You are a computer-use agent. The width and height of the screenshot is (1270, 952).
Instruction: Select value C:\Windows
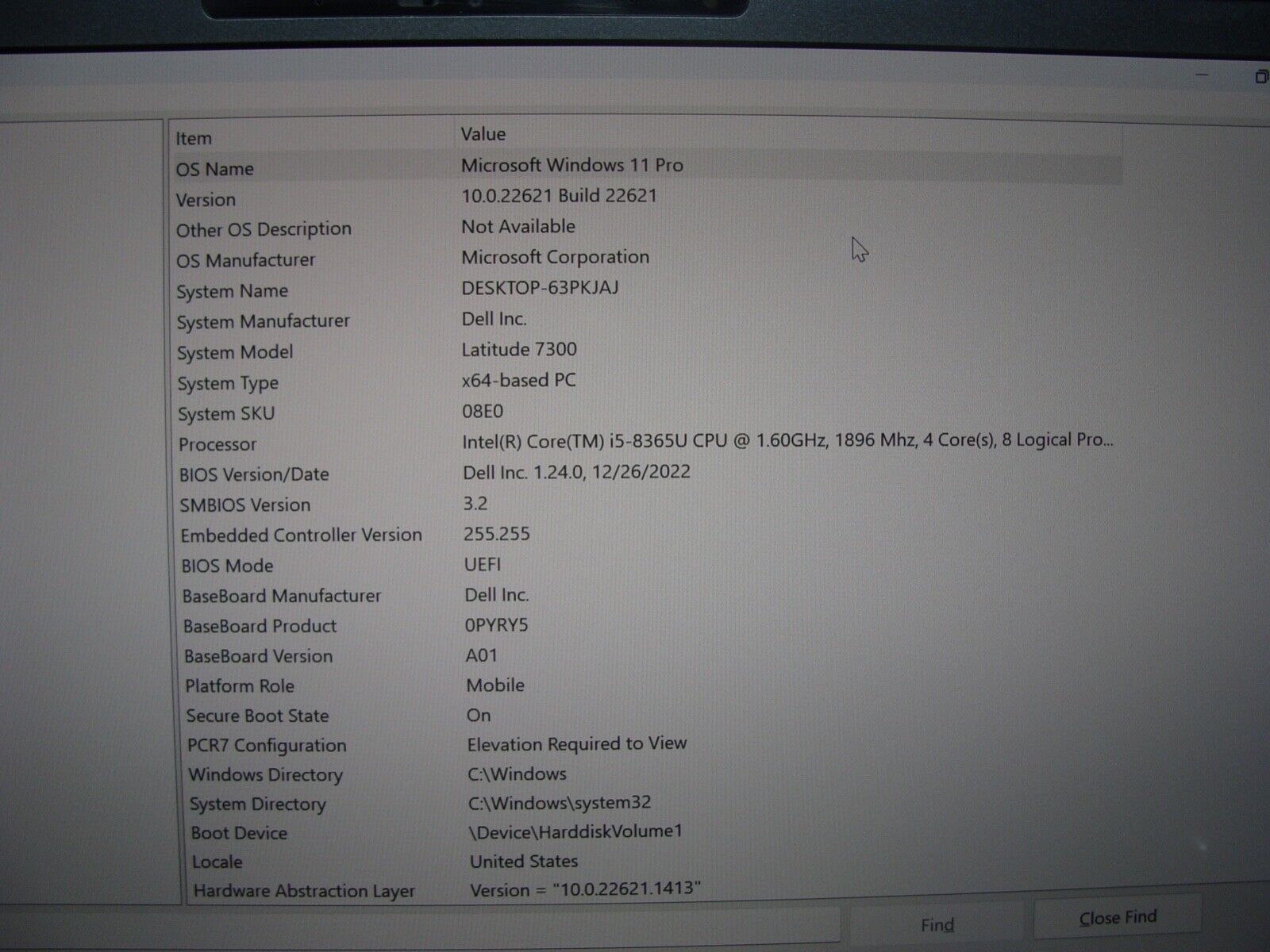click(x=518, y=773)
